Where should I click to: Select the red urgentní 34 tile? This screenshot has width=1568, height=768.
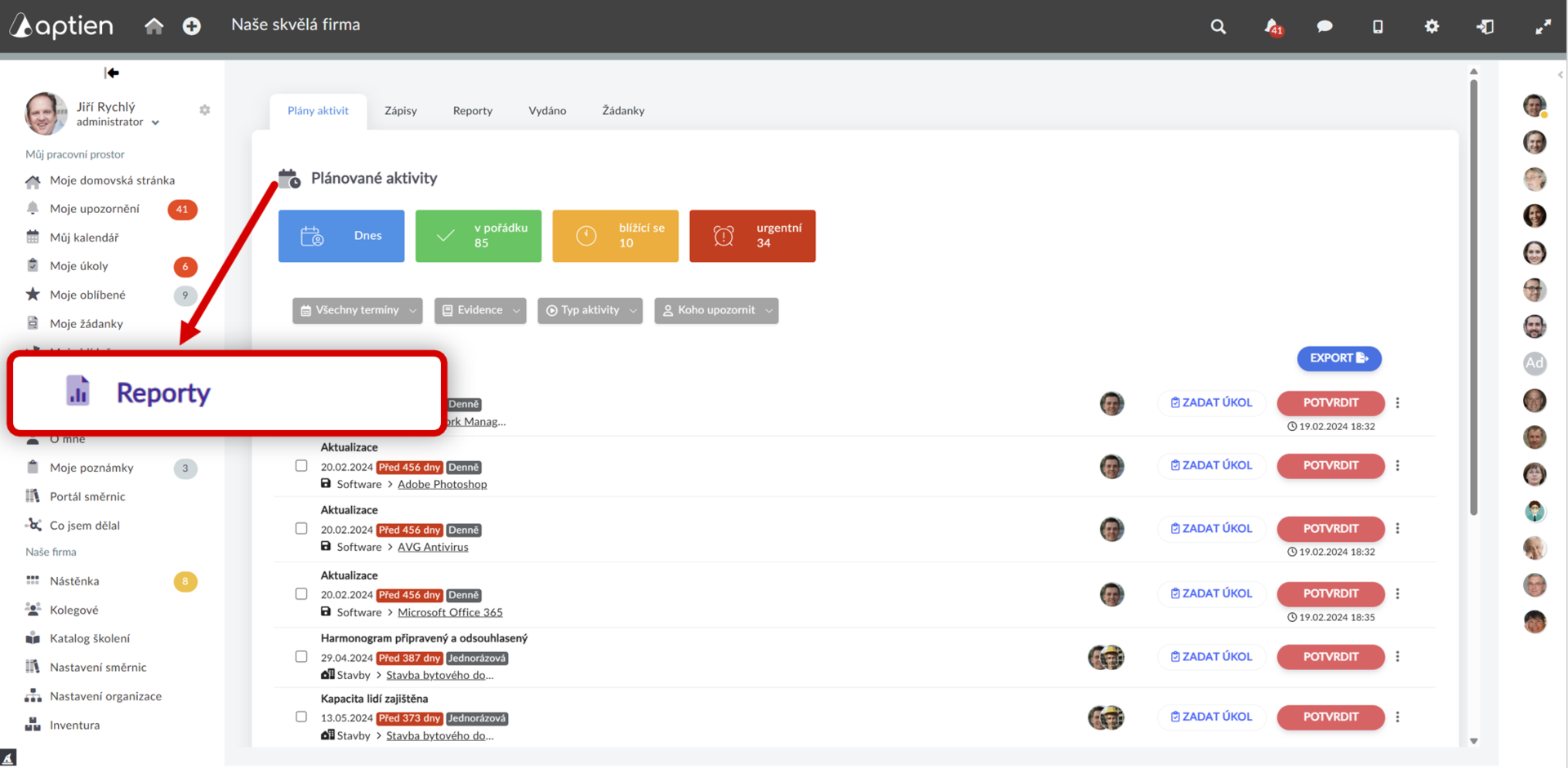752,236
